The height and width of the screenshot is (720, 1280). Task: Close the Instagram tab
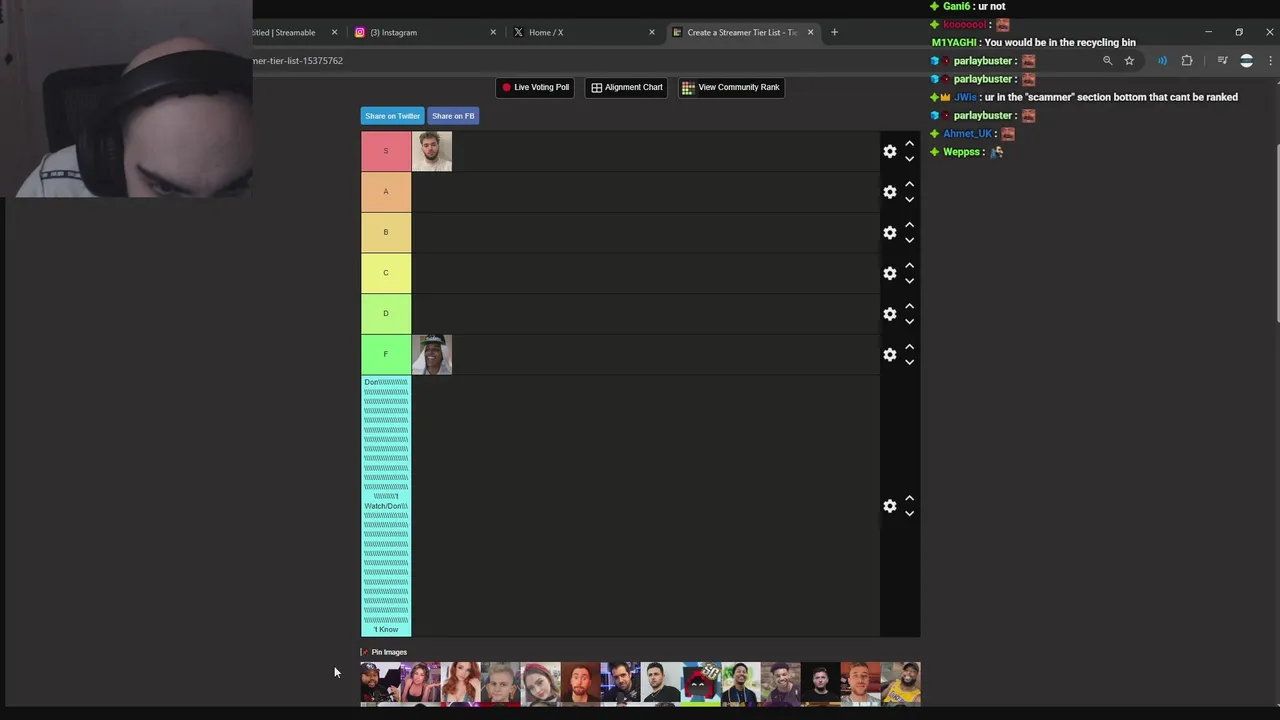pyautogui.click(x=493, y=32)
